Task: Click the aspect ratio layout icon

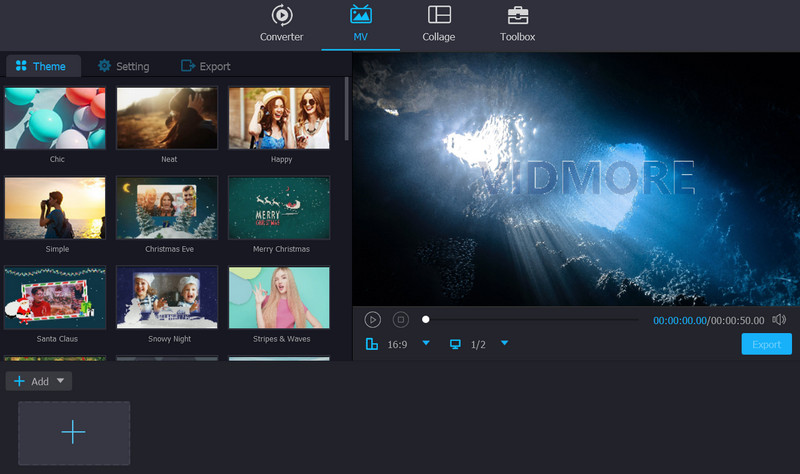Action: click(x=372, y=344)
